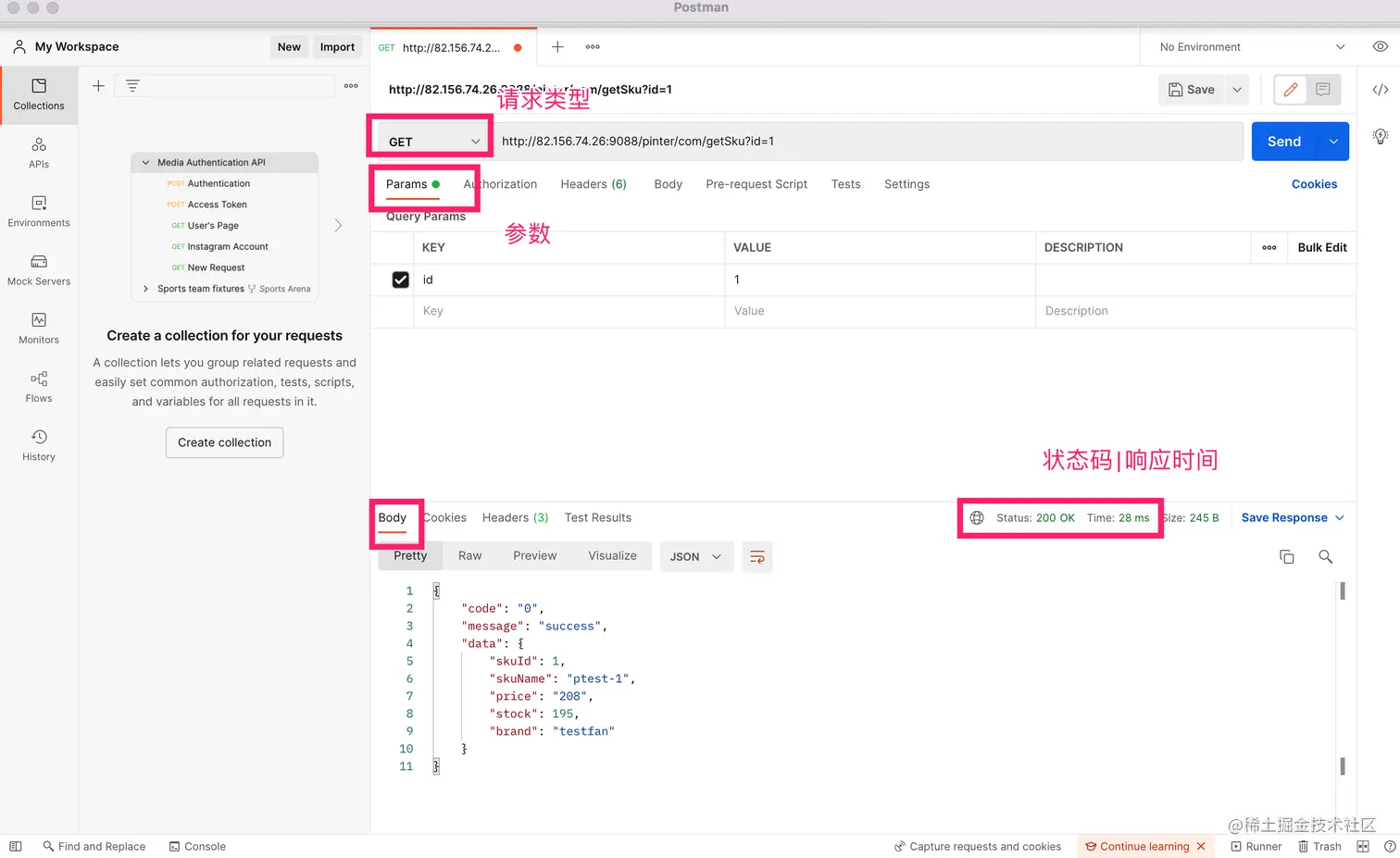Open the Runner from status bar
The width and height of the screenshot is (1400, 858).
click(x=1256, y=847)
